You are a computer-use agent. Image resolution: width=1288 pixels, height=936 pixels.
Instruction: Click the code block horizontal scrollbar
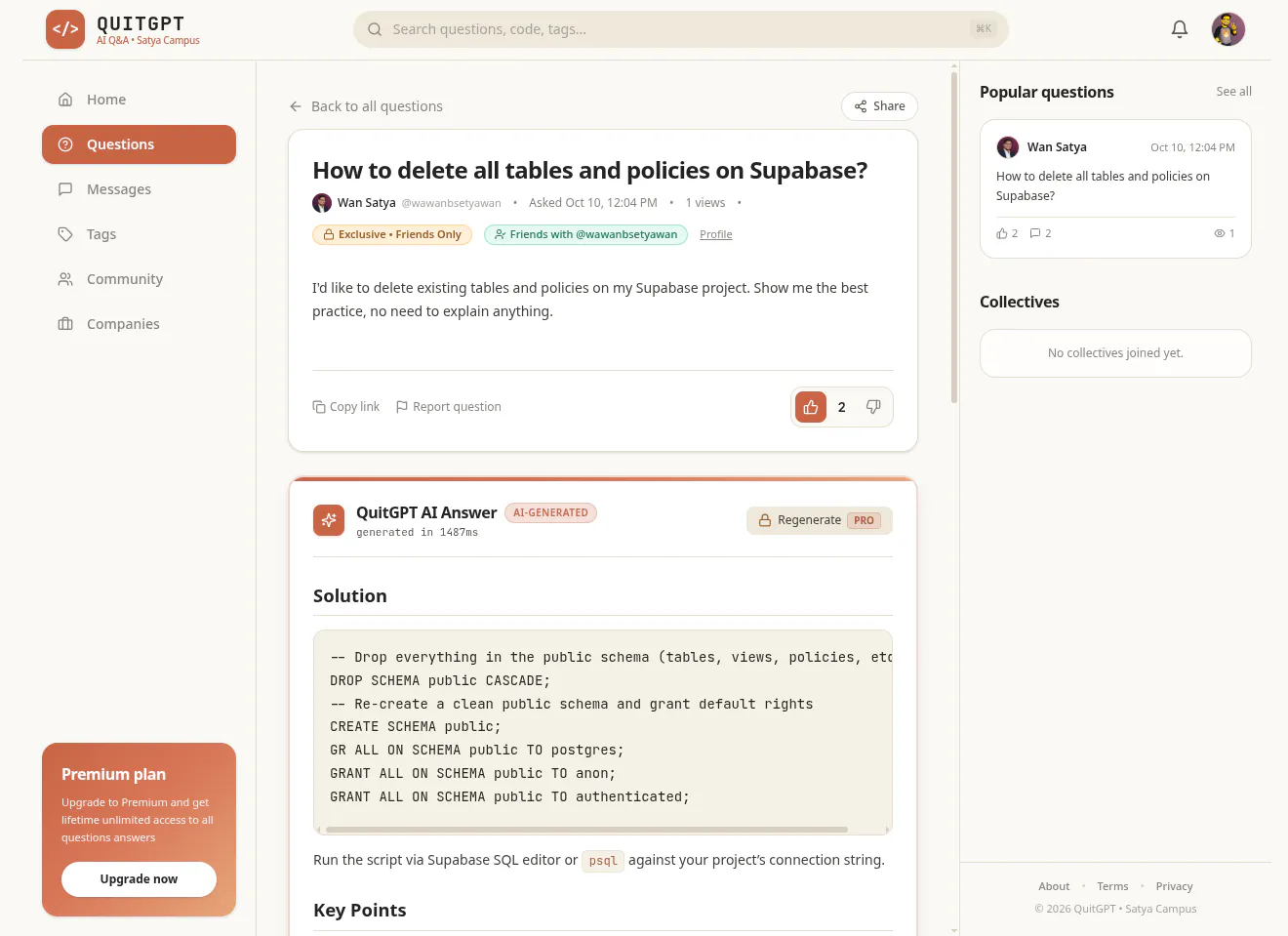586,830
